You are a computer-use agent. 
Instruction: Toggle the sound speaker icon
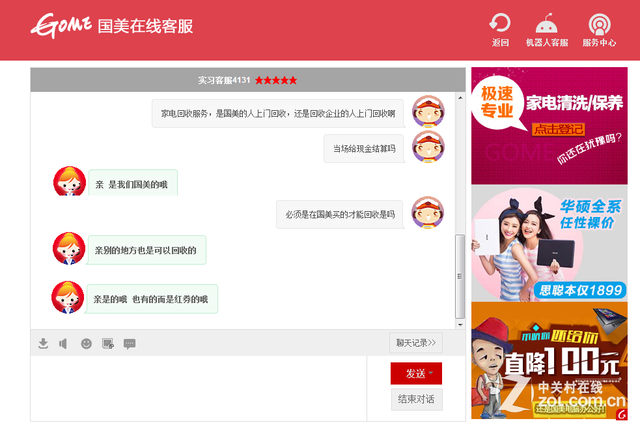(x=63, y=343)
